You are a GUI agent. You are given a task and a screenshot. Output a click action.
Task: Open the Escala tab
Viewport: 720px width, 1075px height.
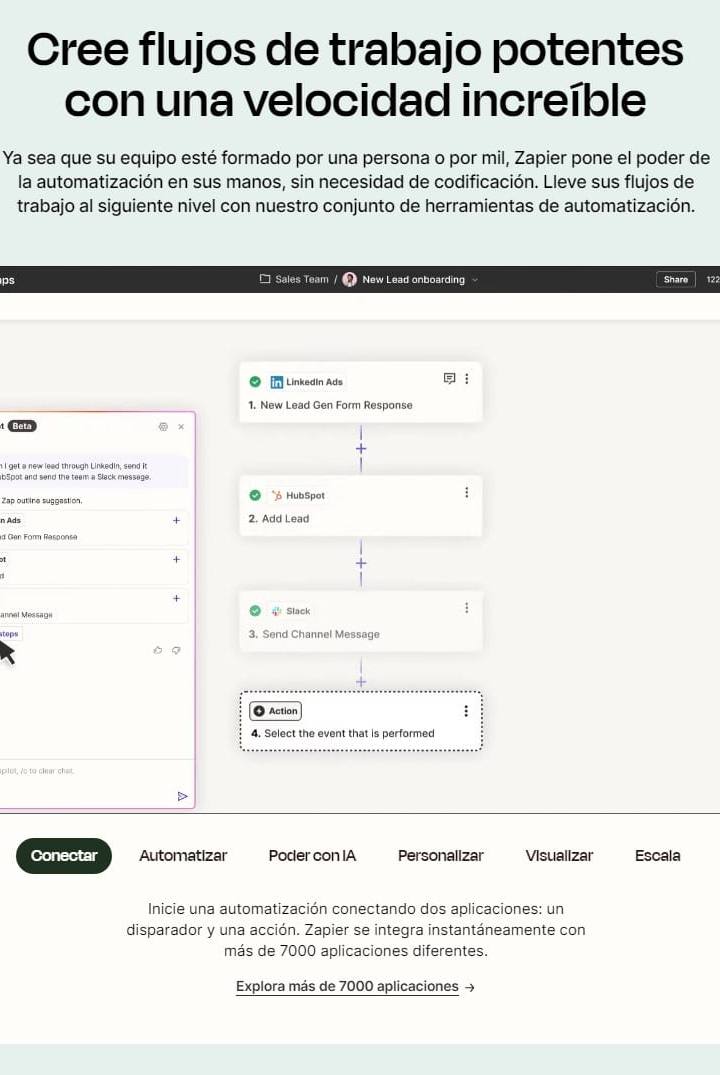click(658, 856)
